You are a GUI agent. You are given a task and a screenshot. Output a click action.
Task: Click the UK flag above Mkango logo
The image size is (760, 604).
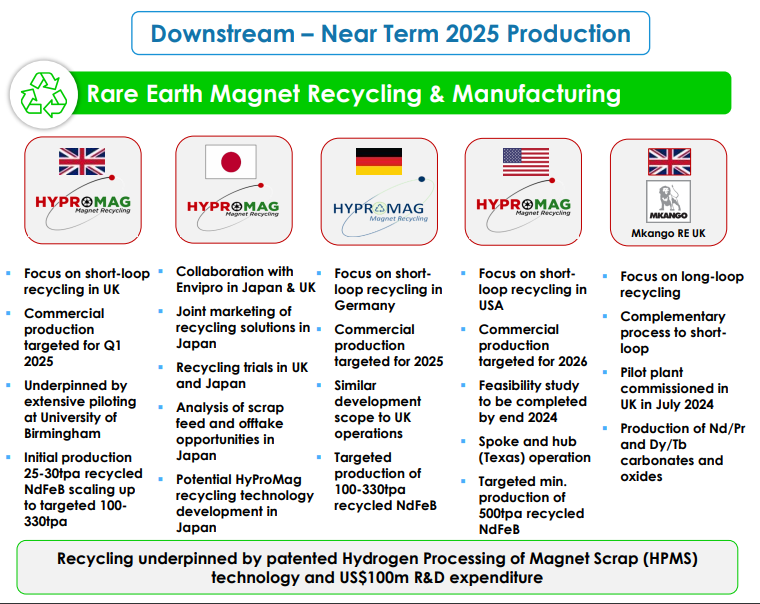click(669, 162)
